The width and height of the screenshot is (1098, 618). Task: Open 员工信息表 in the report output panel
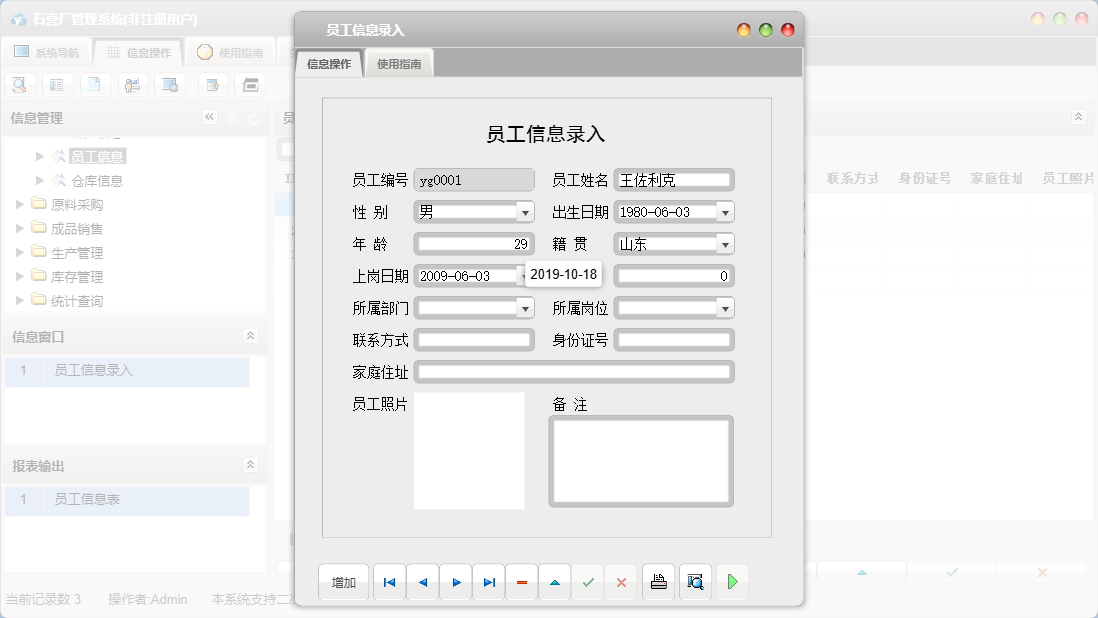tap(88, 500)
